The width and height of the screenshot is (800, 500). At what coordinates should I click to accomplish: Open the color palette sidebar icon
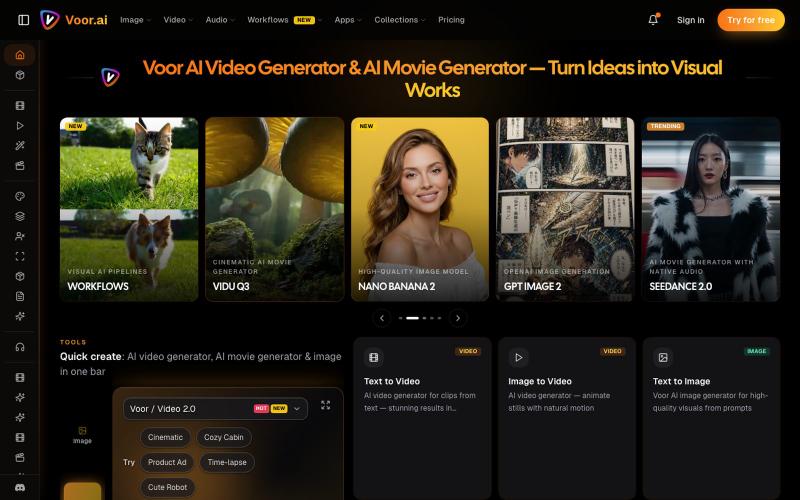[20, 196]
